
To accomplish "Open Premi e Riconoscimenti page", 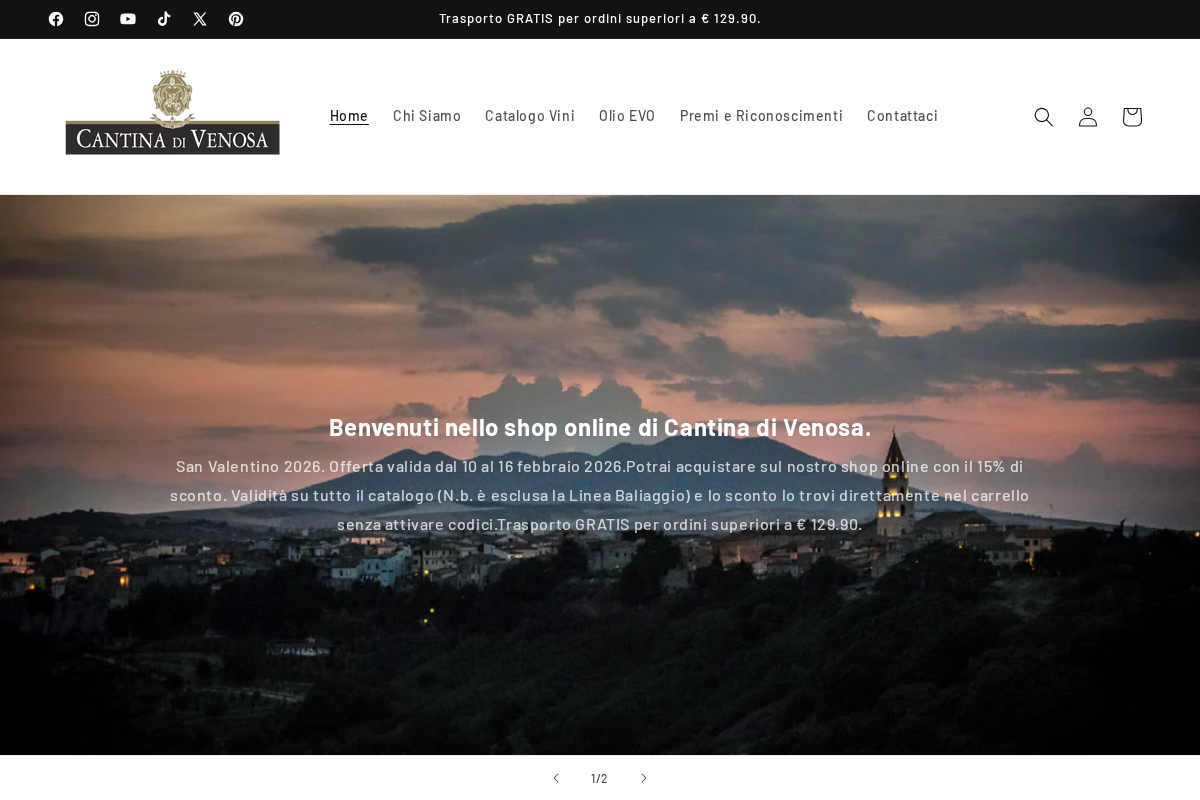I will coord(761,116).
